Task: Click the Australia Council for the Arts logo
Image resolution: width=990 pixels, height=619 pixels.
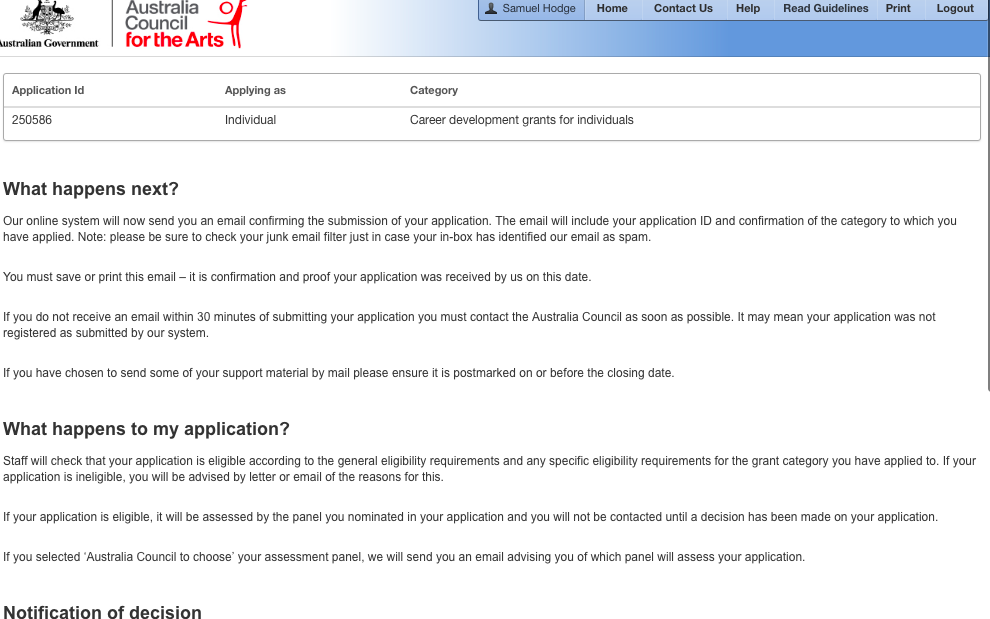Action: point(185,24)
